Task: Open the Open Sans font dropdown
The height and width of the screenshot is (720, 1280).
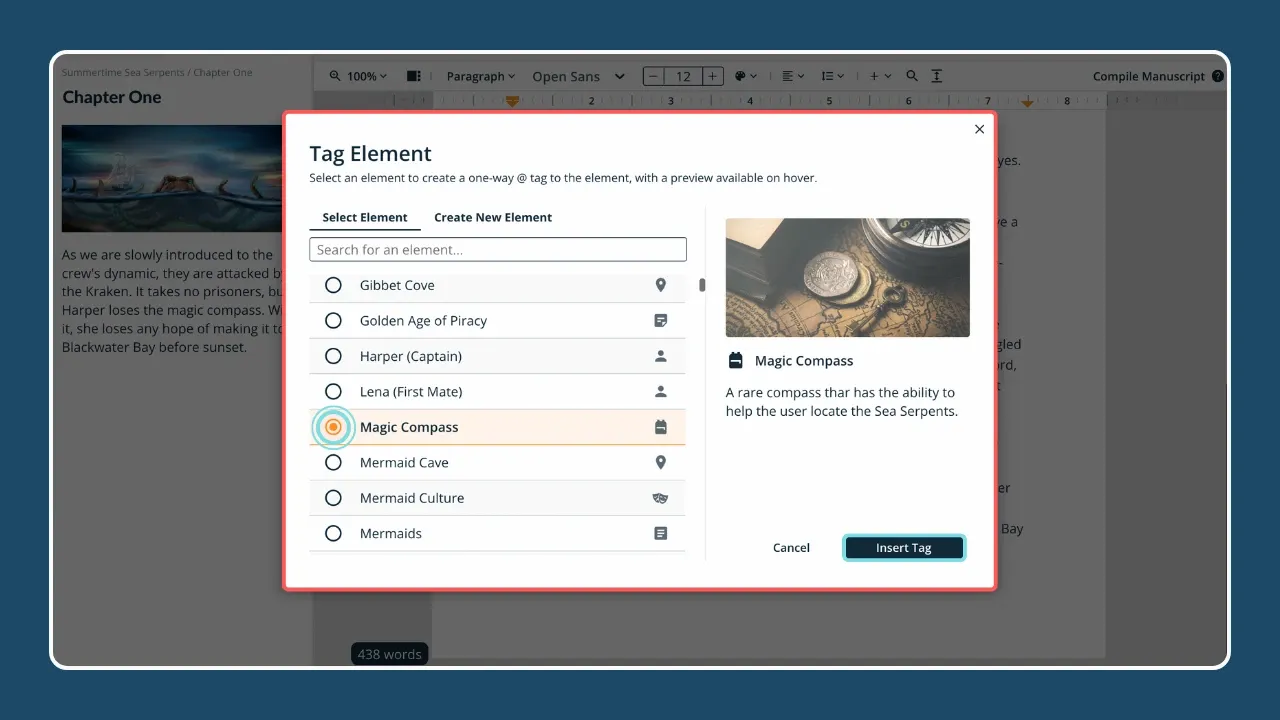Action: click(577, 76)
